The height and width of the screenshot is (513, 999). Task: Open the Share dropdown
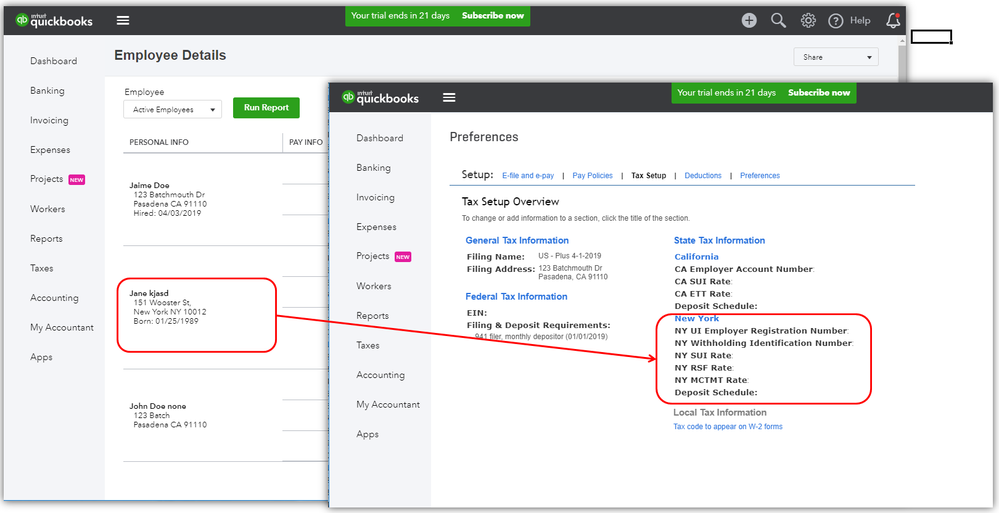pos(836,57)
